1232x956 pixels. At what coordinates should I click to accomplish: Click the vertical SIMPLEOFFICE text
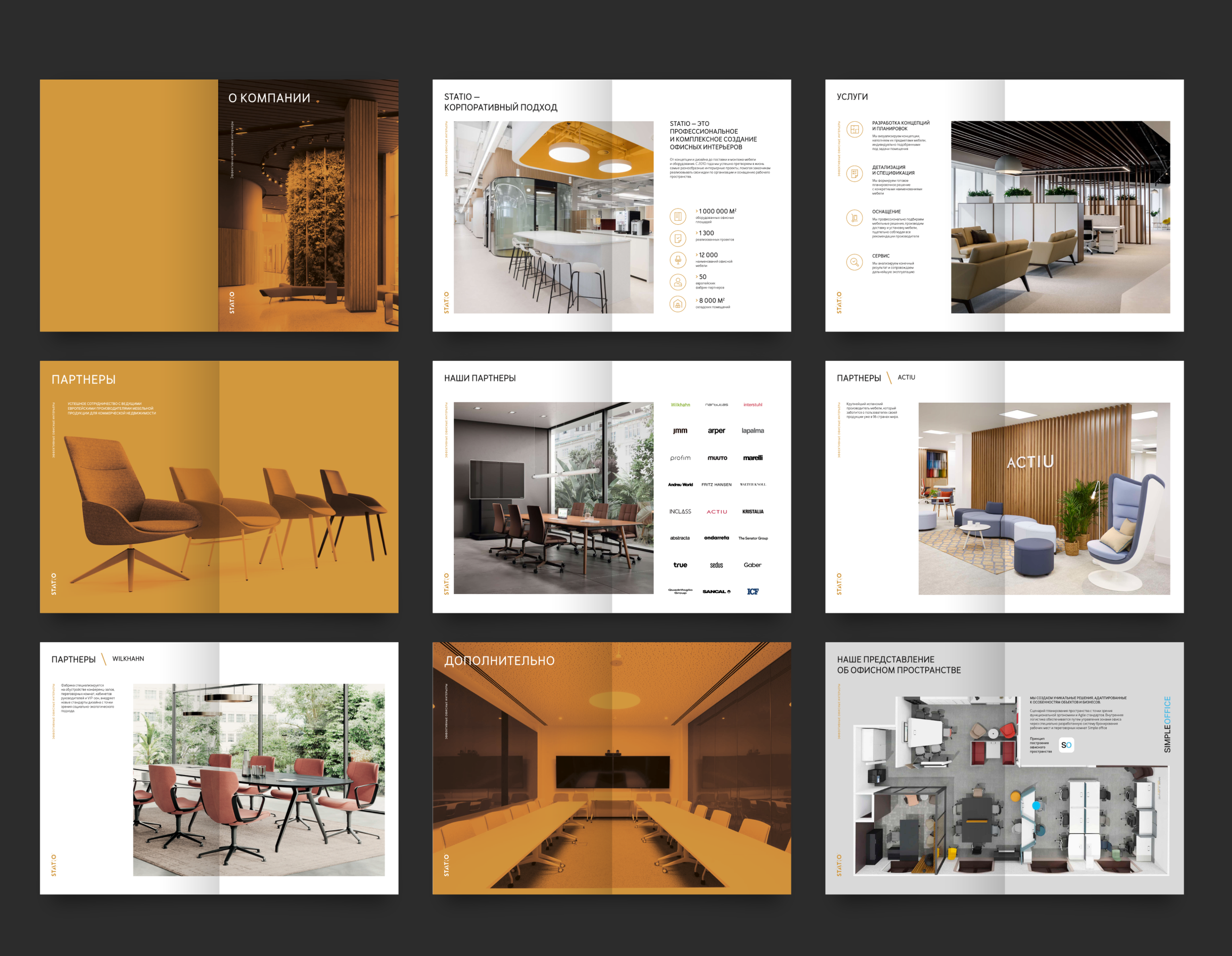pos(1167,724)
